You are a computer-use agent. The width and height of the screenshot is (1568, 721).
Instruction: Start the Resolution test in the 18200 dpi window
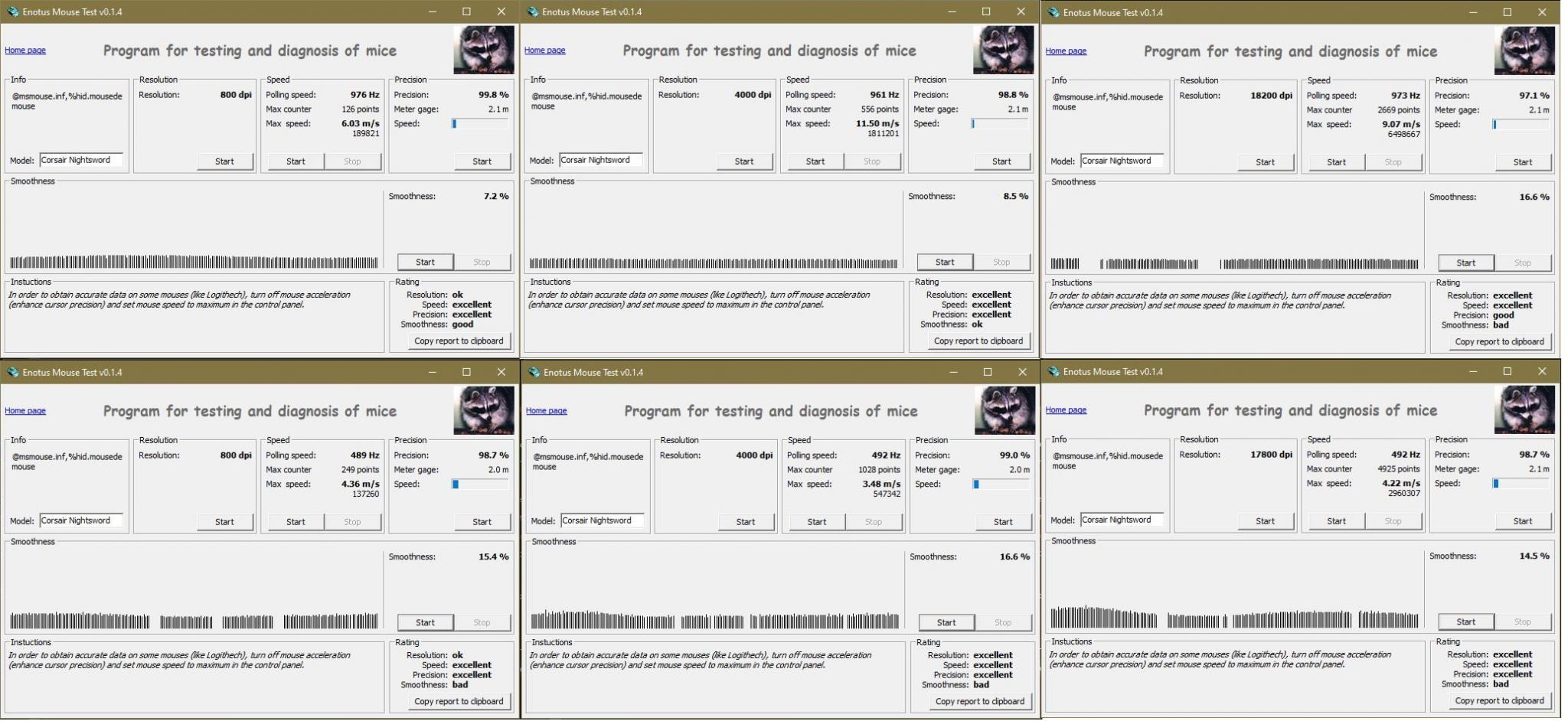[x=1265, y=162]
